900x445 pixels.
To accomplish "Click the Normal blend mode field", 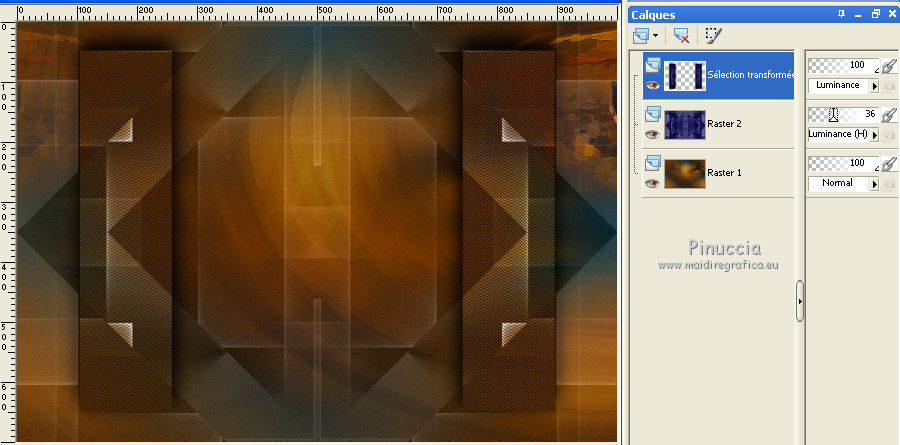I will [839, 183].
